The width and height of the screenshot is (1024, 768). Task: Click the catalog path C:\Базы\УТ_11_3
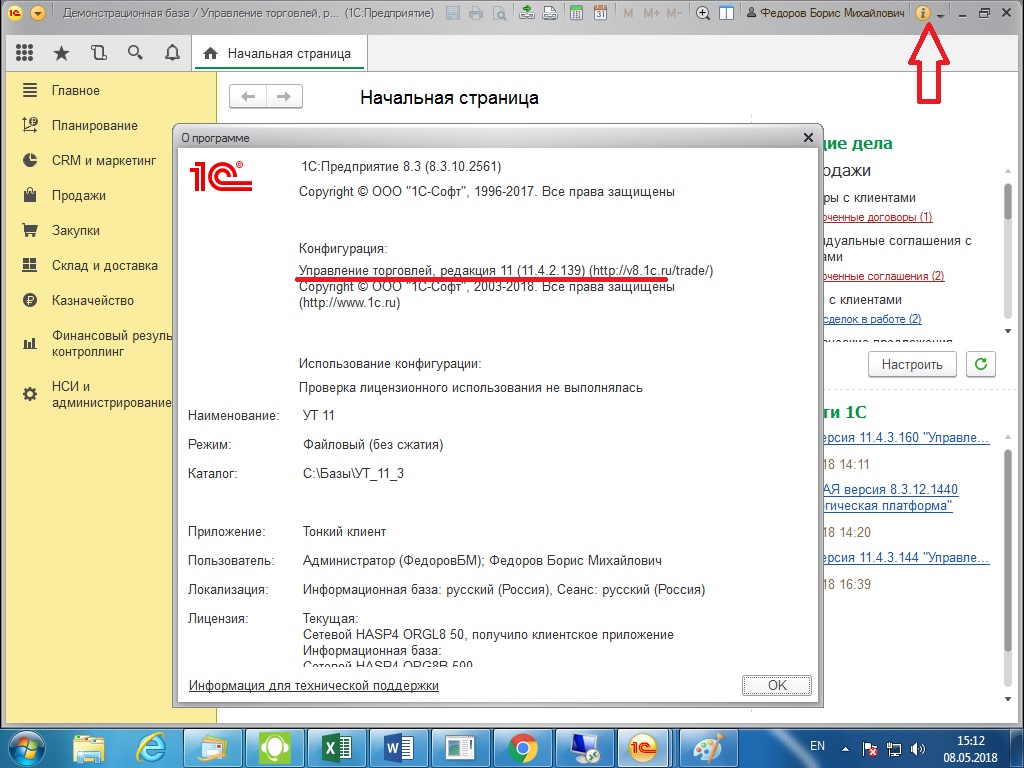point(353,473)
